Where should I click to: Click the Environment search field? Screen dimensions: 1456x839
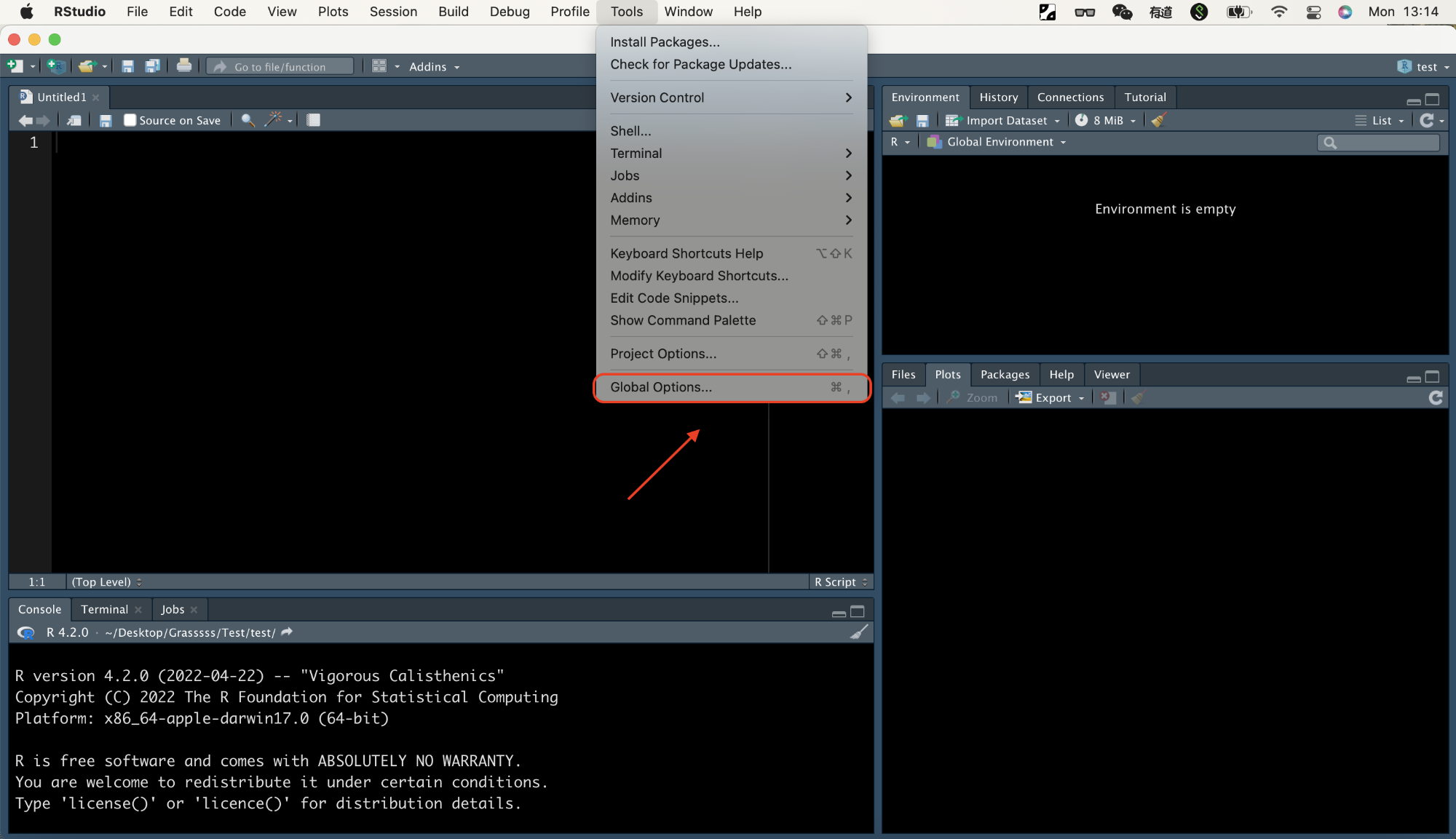pyautogui.click(x=1378, y=143)
